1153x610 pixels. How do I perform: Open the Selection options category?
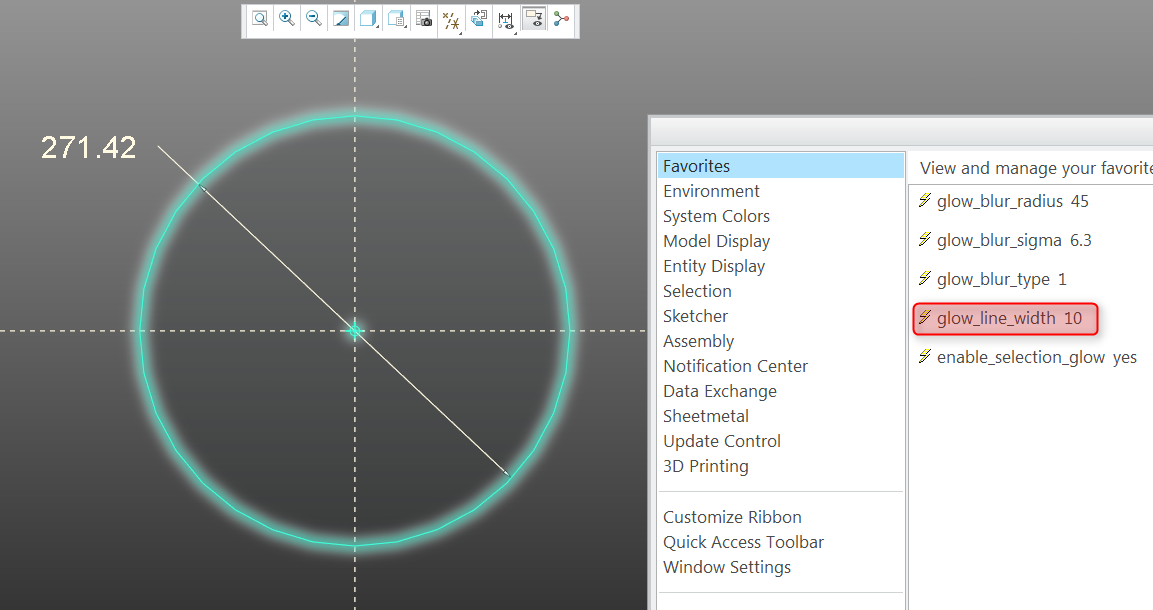pos(697,291)
